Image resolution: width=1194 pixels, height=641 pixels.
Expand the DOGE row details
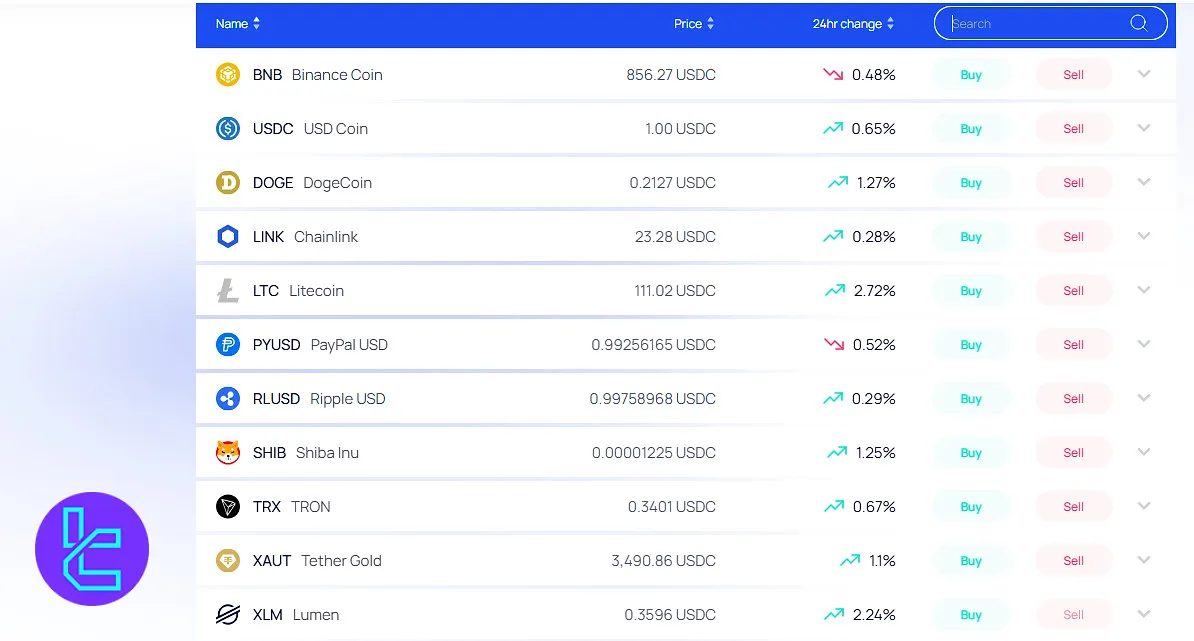click(x=1144, y=182)
